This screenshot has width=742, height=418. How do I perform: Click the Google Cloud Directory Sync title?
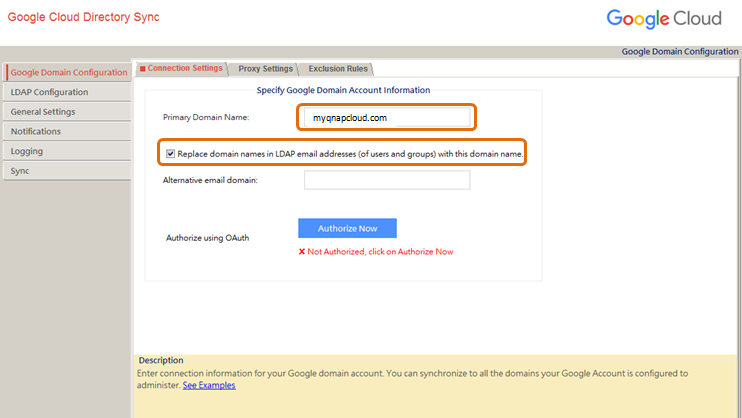83,17
